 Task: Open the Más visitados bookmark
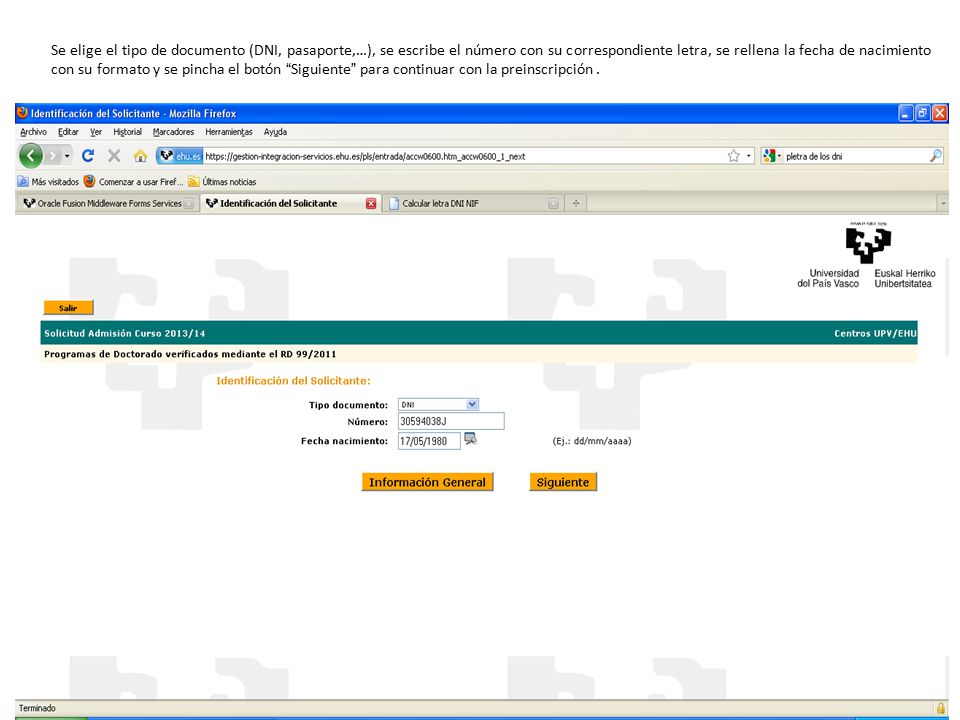point(48,181)
